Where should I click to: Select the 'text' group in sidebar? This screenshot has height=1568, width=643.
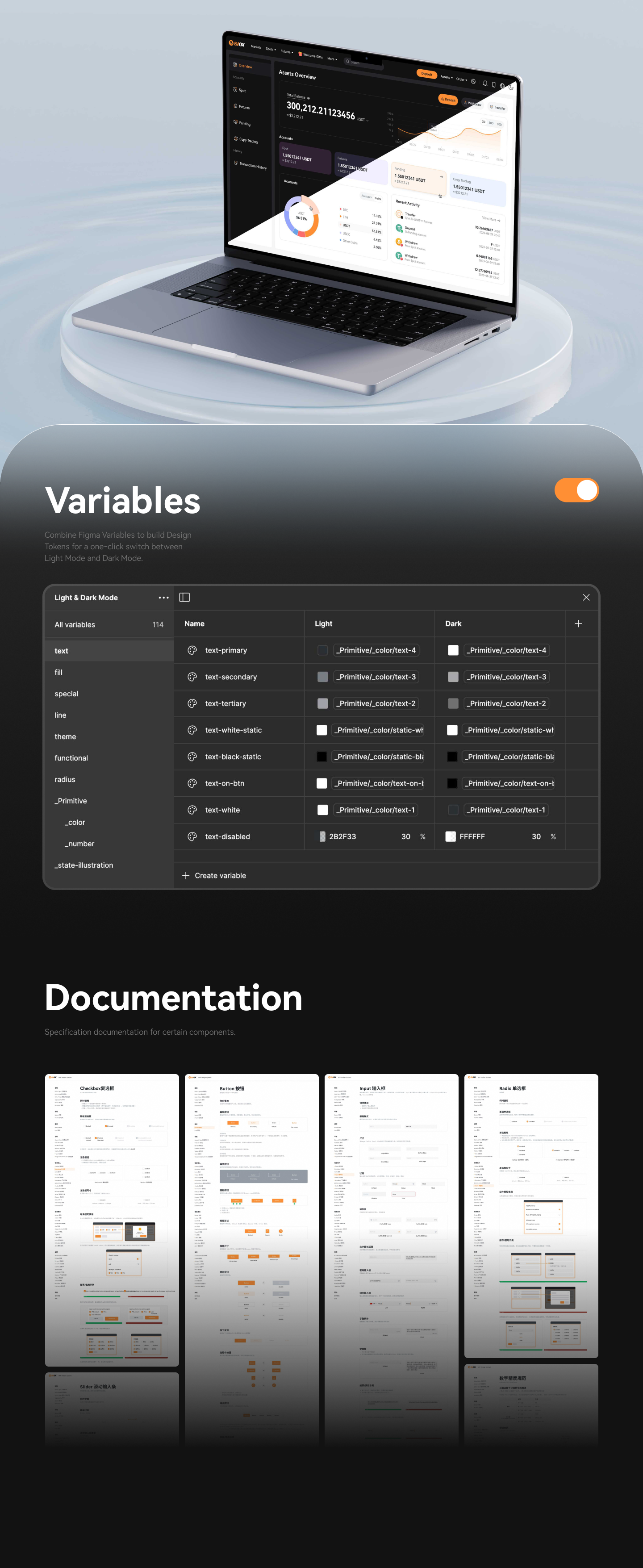[109, 651]
